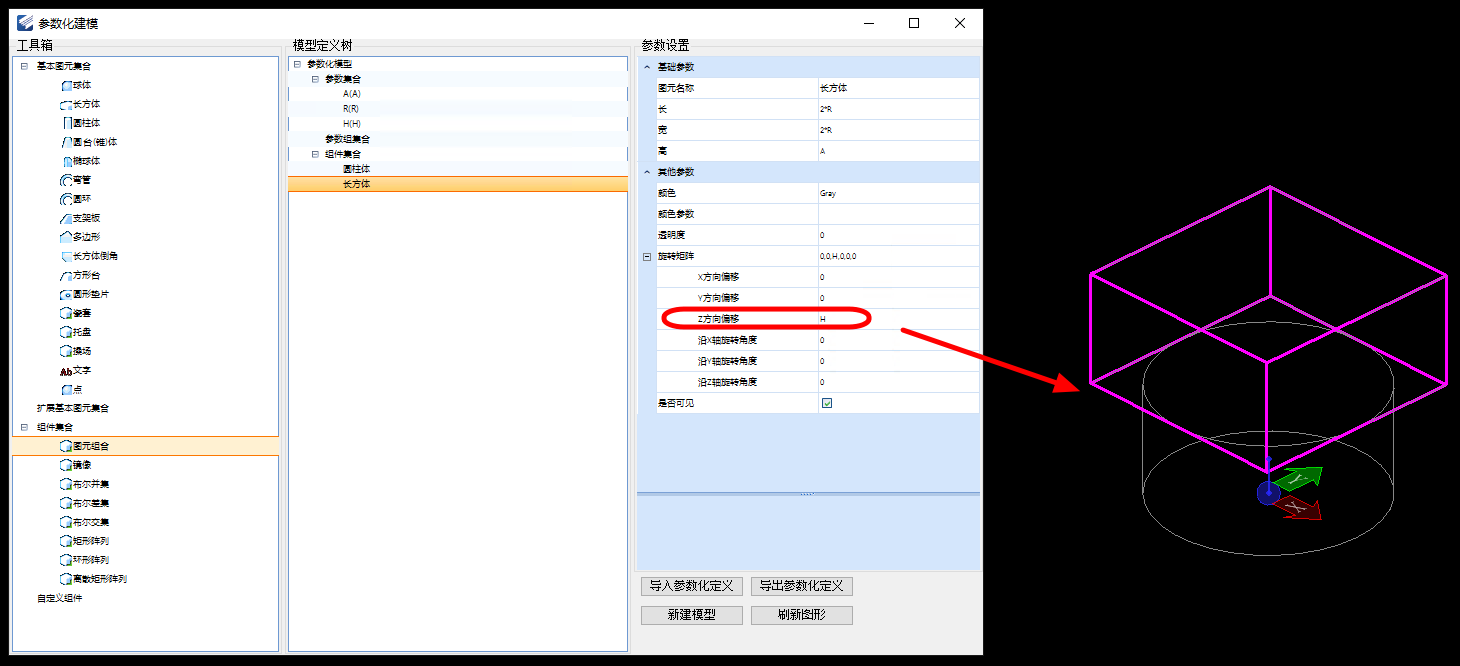Select the 多边形 polygon icon

coord(66,237)
